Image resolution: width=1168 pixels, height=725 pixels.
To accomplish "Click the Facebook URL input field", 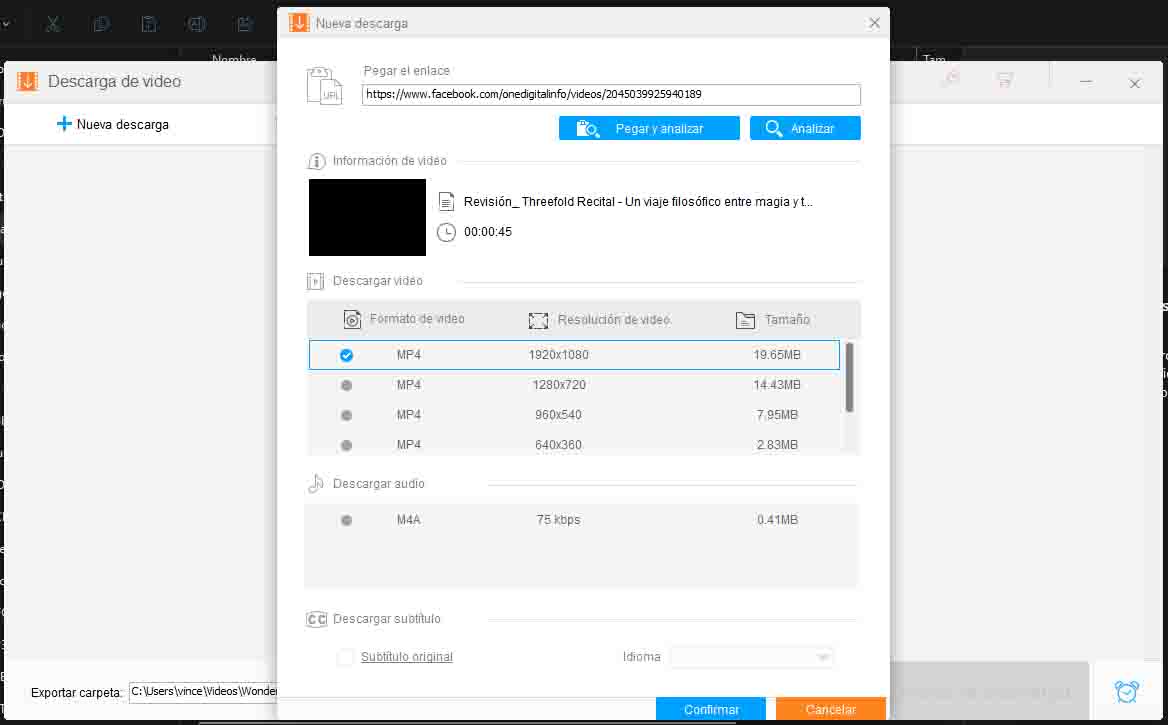I will 611,95.
